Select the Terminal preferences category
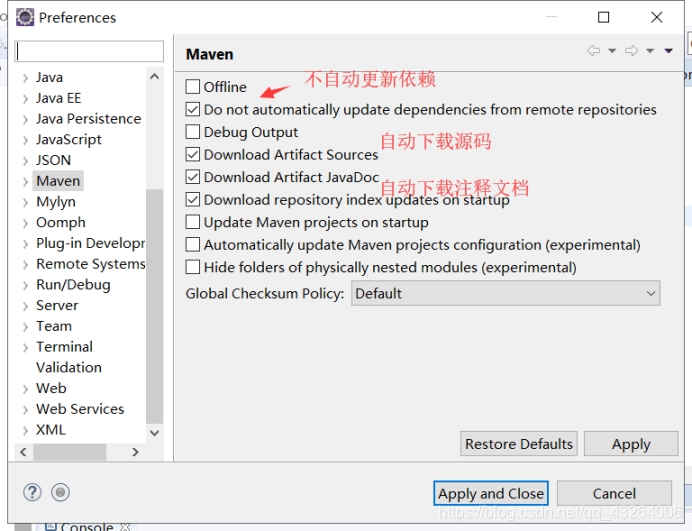Image resolution: width=692 pixels, height=531 pixels. pyautogui.click(x=64, y=347)
